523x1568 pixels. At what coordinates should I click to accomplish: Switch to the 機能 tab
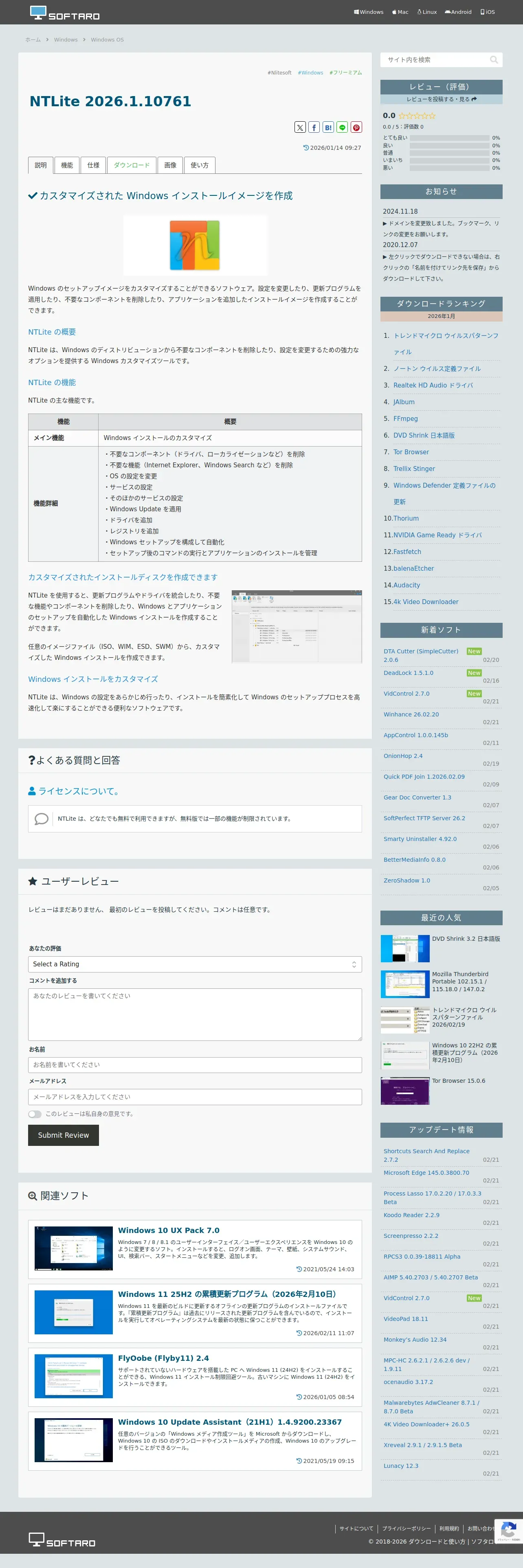tap(67, 165)
